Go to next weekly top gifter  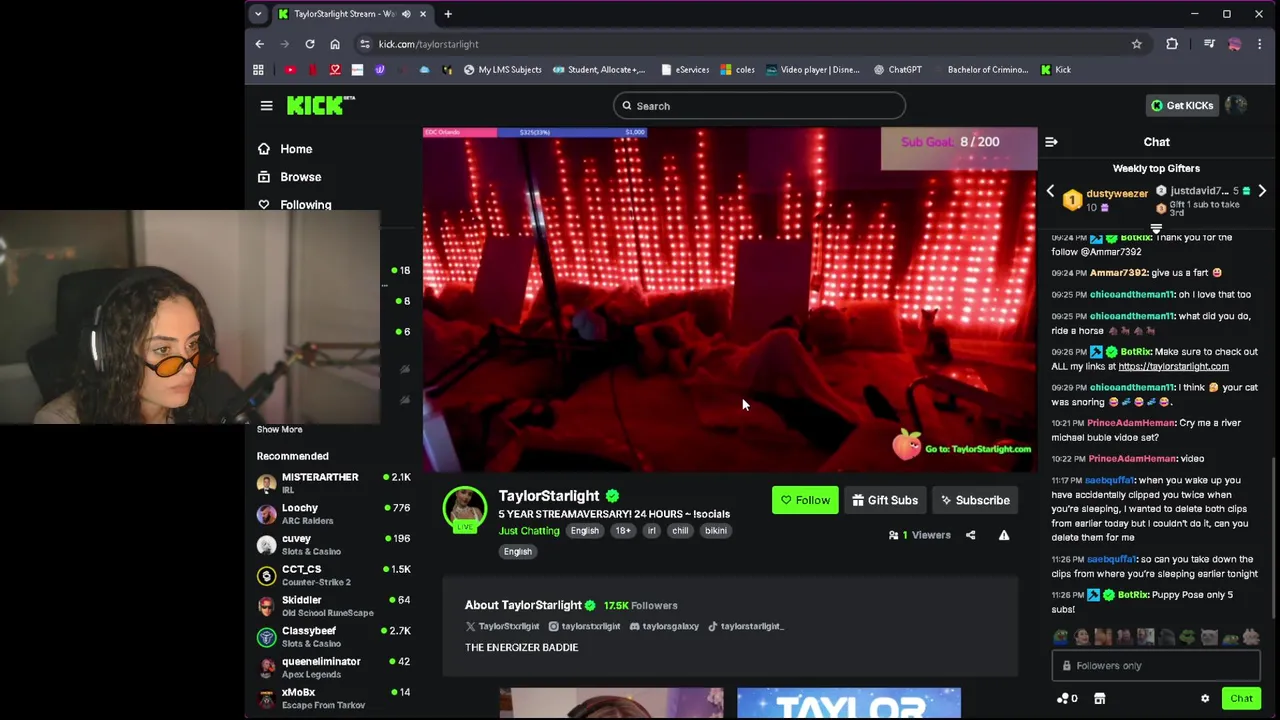click(x=1262, y=191)
